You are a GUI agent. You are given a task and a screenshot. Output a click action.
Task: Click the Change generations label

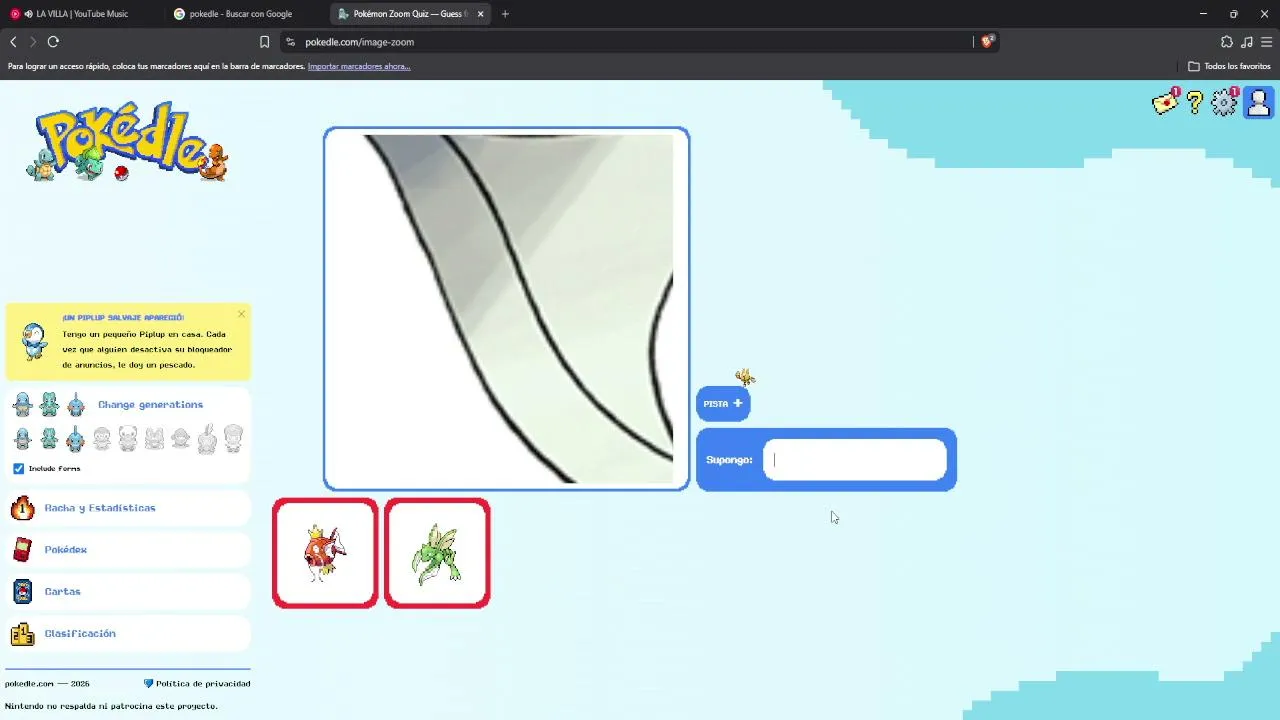point(150,405)
